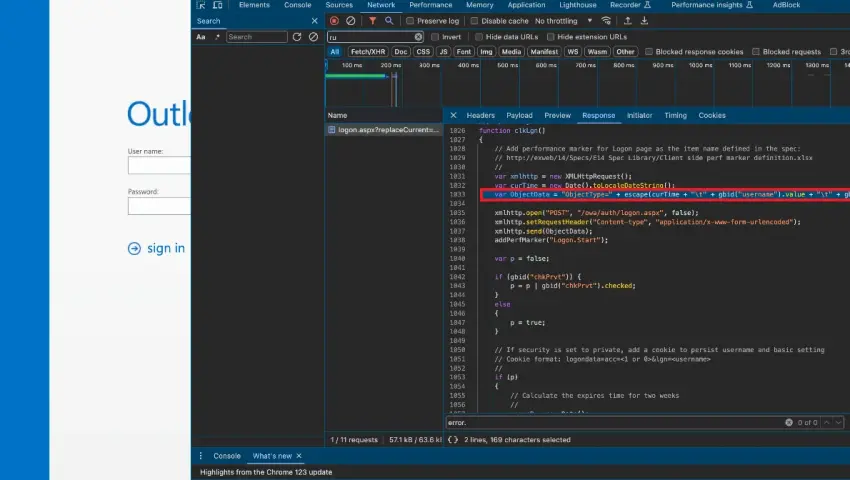Show the Payload tab
This screenshot has width=850, height=480.
[x=519, y=115]
